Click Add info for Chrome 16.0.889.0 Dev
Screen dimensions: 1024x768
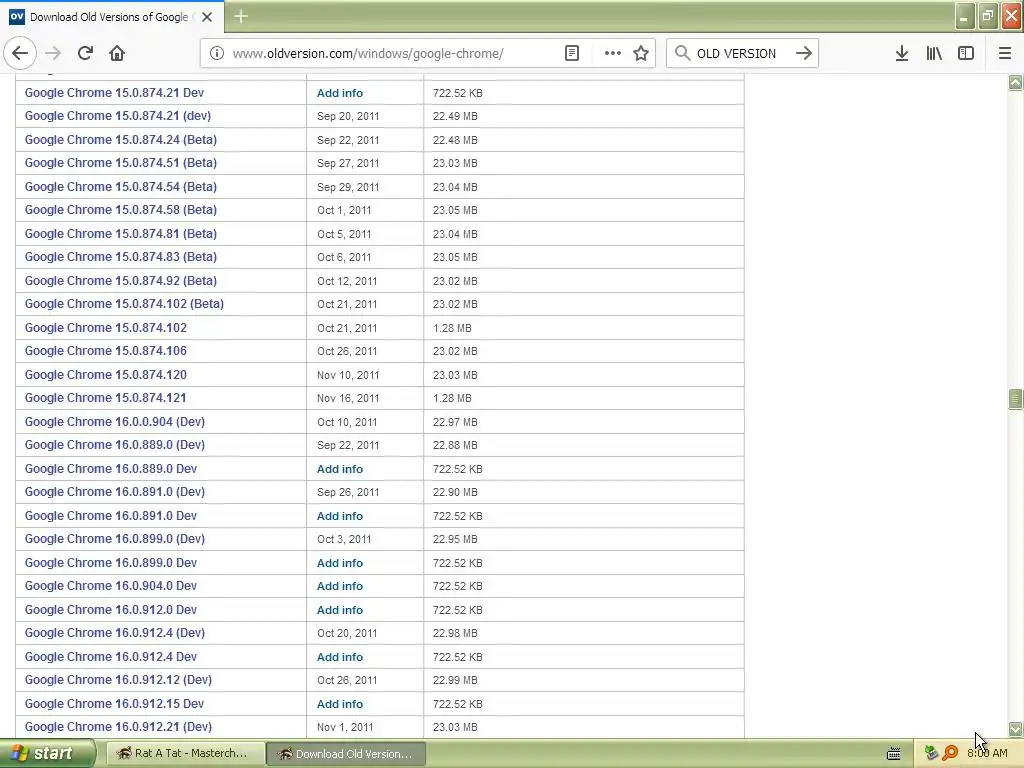[340, 469]
